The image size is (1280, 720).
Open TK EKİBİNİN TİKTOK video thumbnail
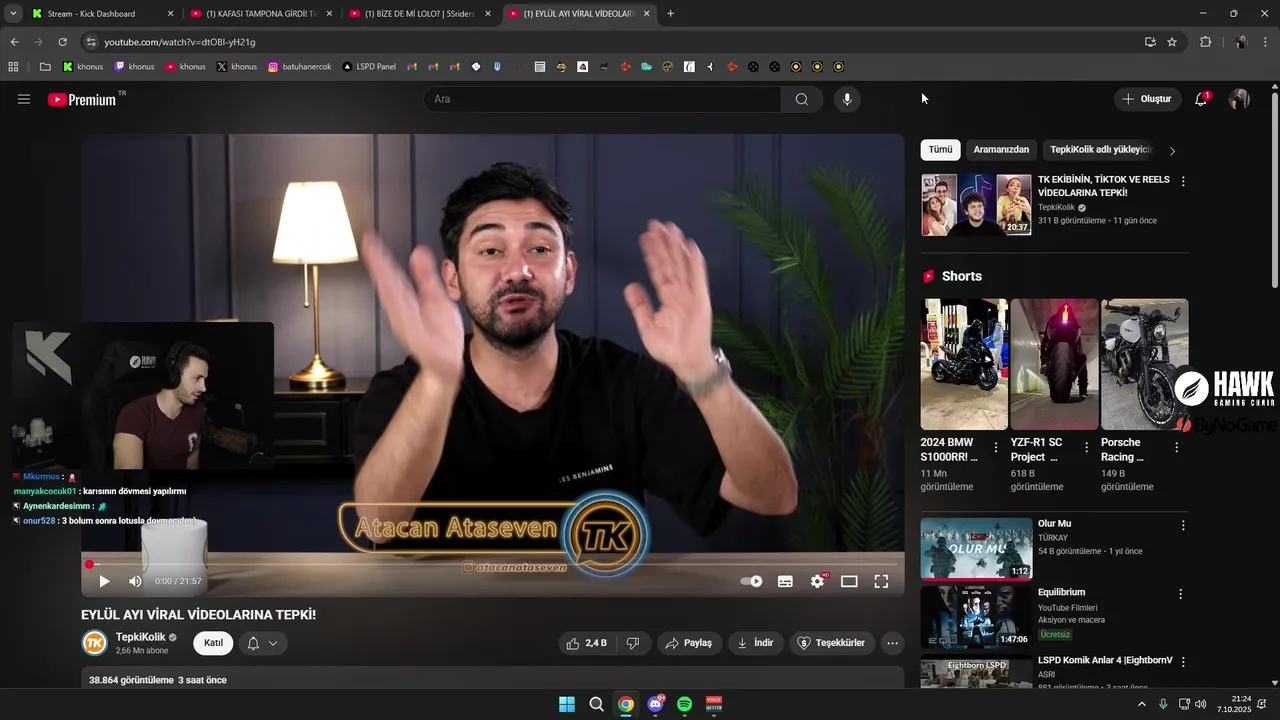coord(976,205)
